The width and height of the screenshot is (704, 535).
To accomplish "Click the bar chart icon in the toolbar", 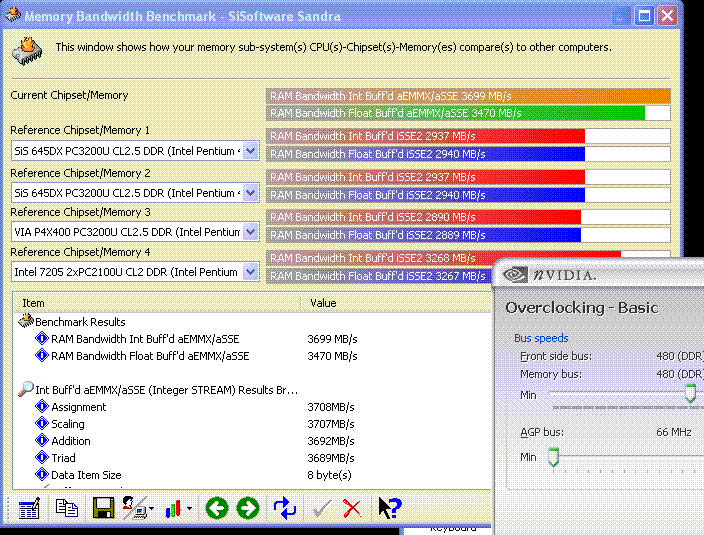I will (x=176, y=508).
